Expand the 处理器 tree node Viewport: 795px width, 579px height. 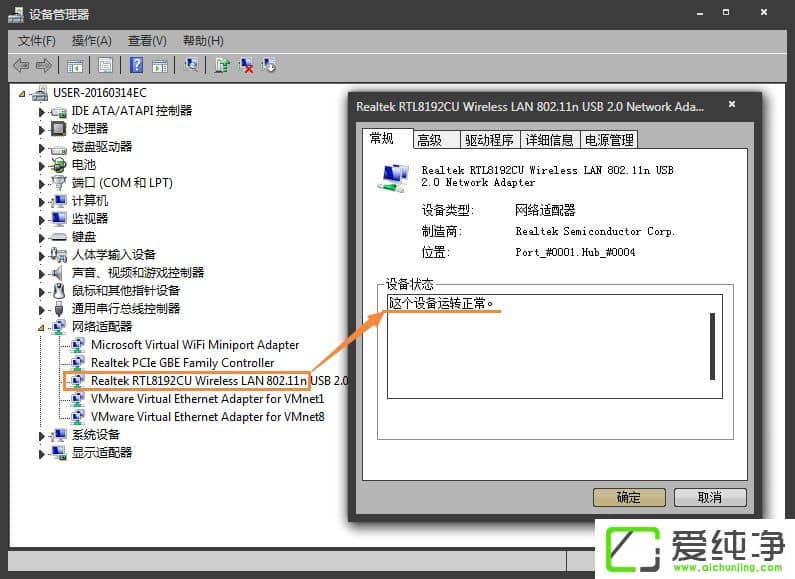[42, 129]
